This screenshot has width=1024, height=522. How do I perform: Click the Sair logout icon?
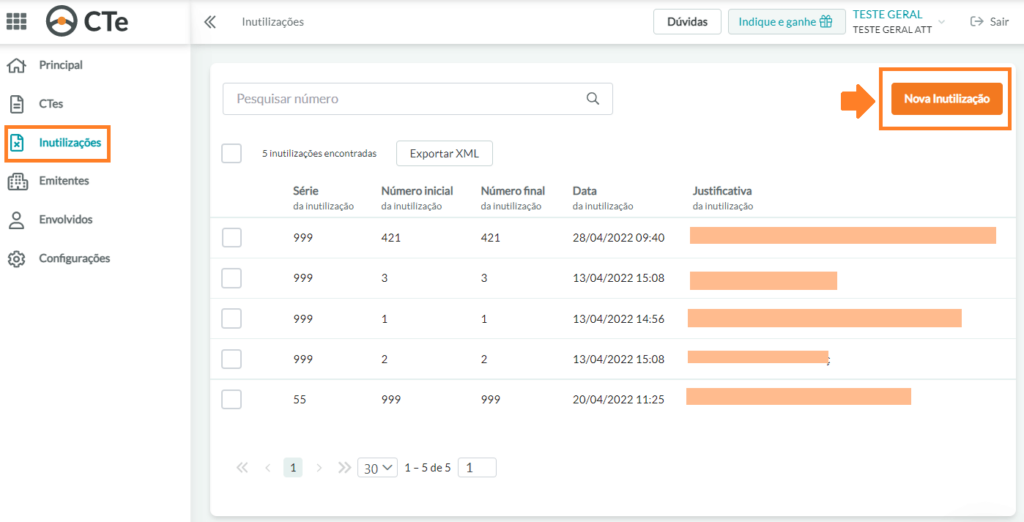[977, 22]
